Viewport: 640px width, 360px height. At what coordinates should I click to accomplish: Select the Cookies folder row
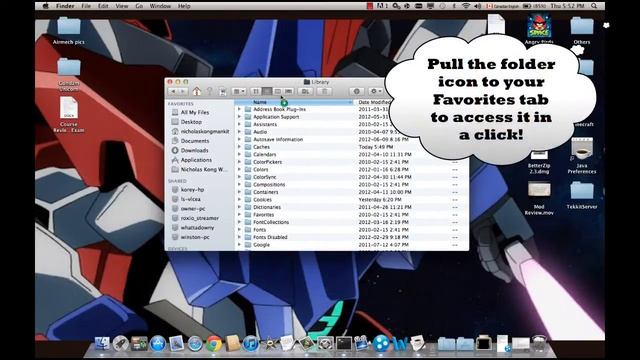[352, 200]
